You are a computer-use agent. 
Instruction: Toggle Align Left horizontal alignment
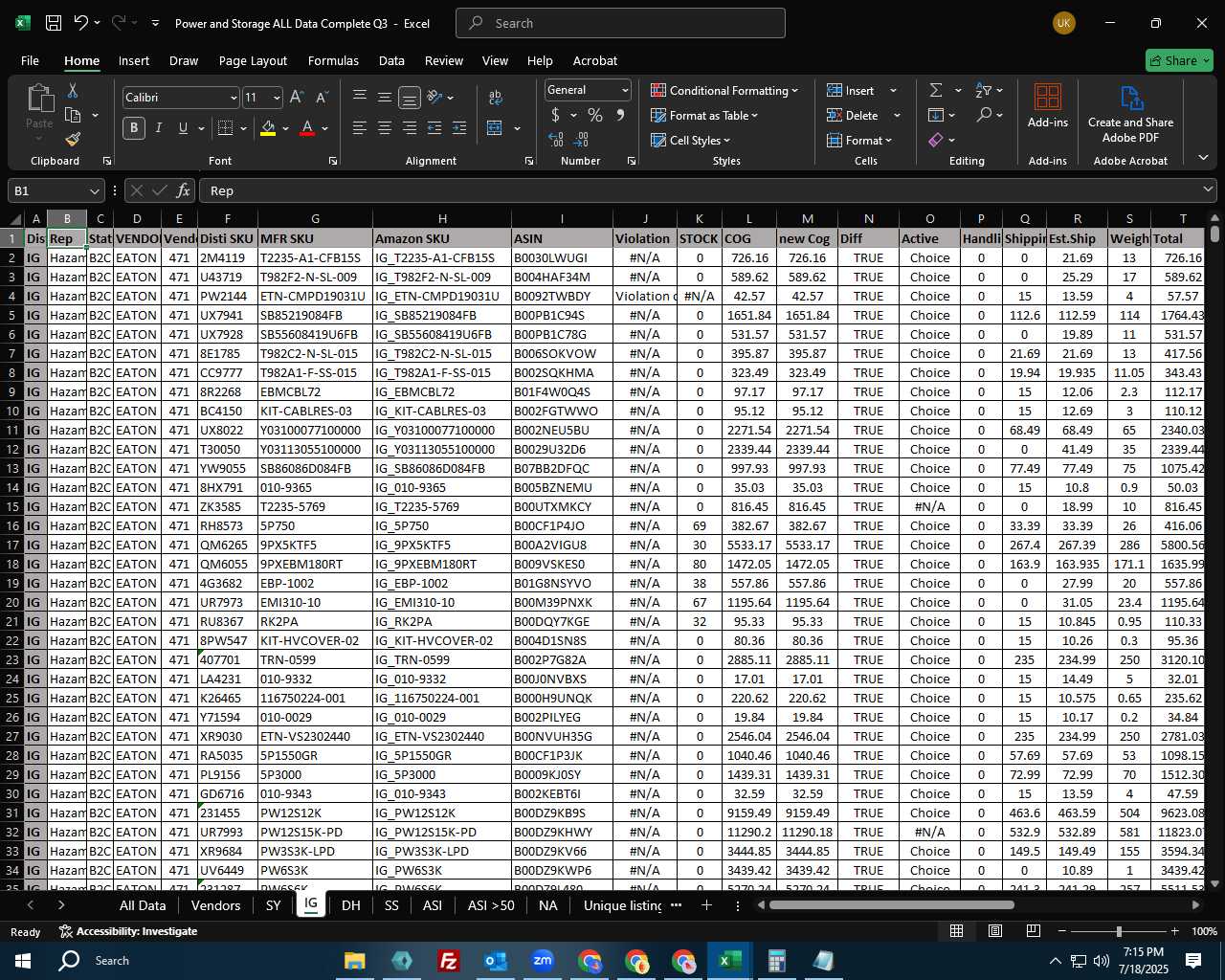point(360,128)
